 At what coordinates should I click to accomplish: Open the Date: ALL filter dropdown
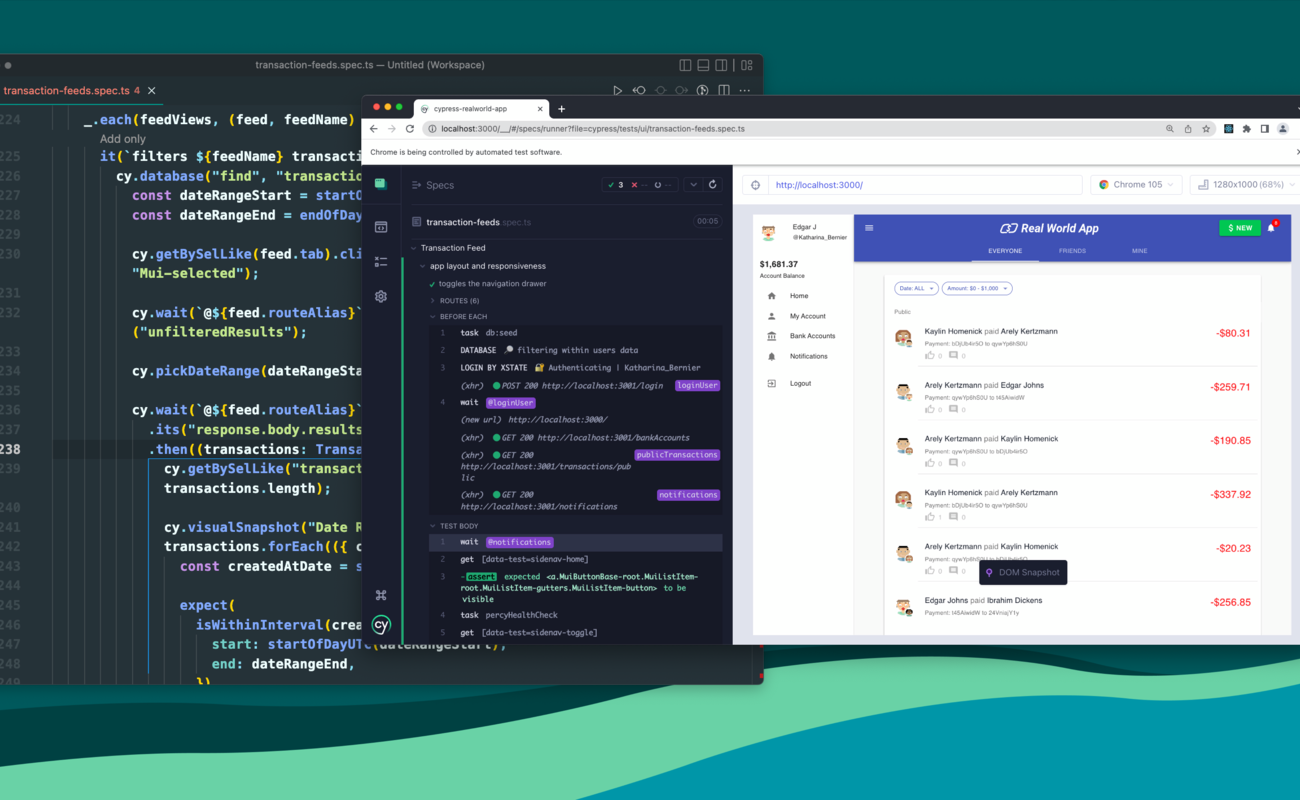[916, 288]
